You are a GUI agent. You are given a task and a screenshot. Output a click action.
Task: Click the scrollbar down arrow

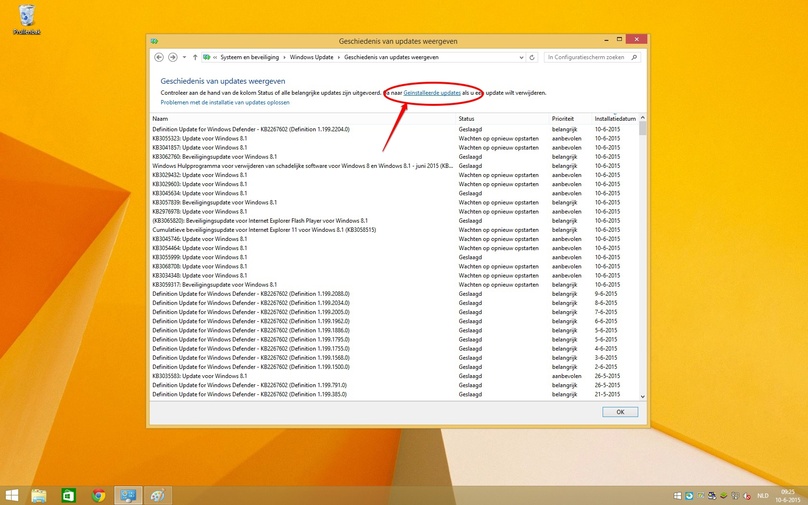642,396
